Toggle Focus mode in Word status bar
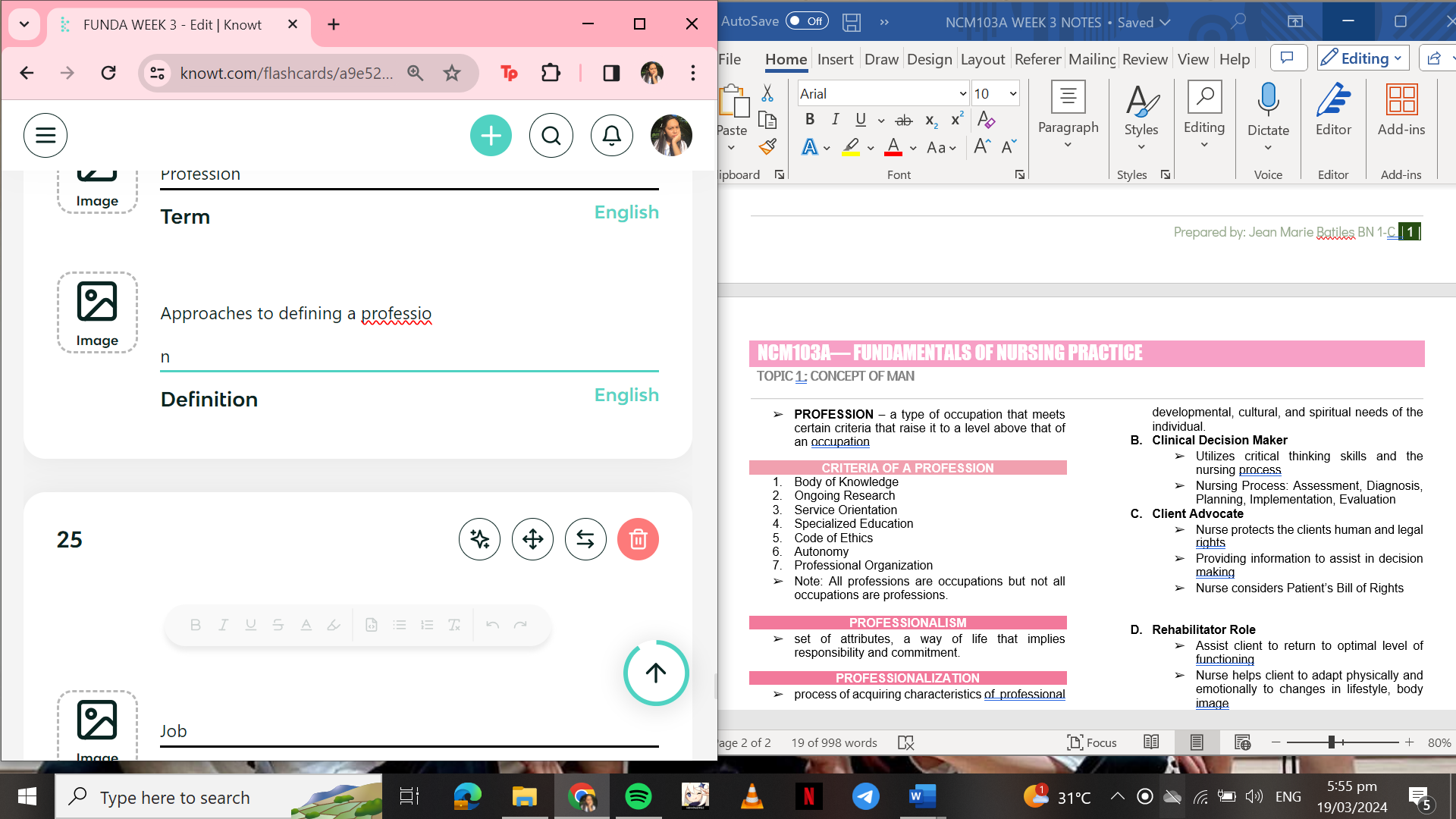Viewport: 1456px width, 819px height. click(x=1091, y=742)
